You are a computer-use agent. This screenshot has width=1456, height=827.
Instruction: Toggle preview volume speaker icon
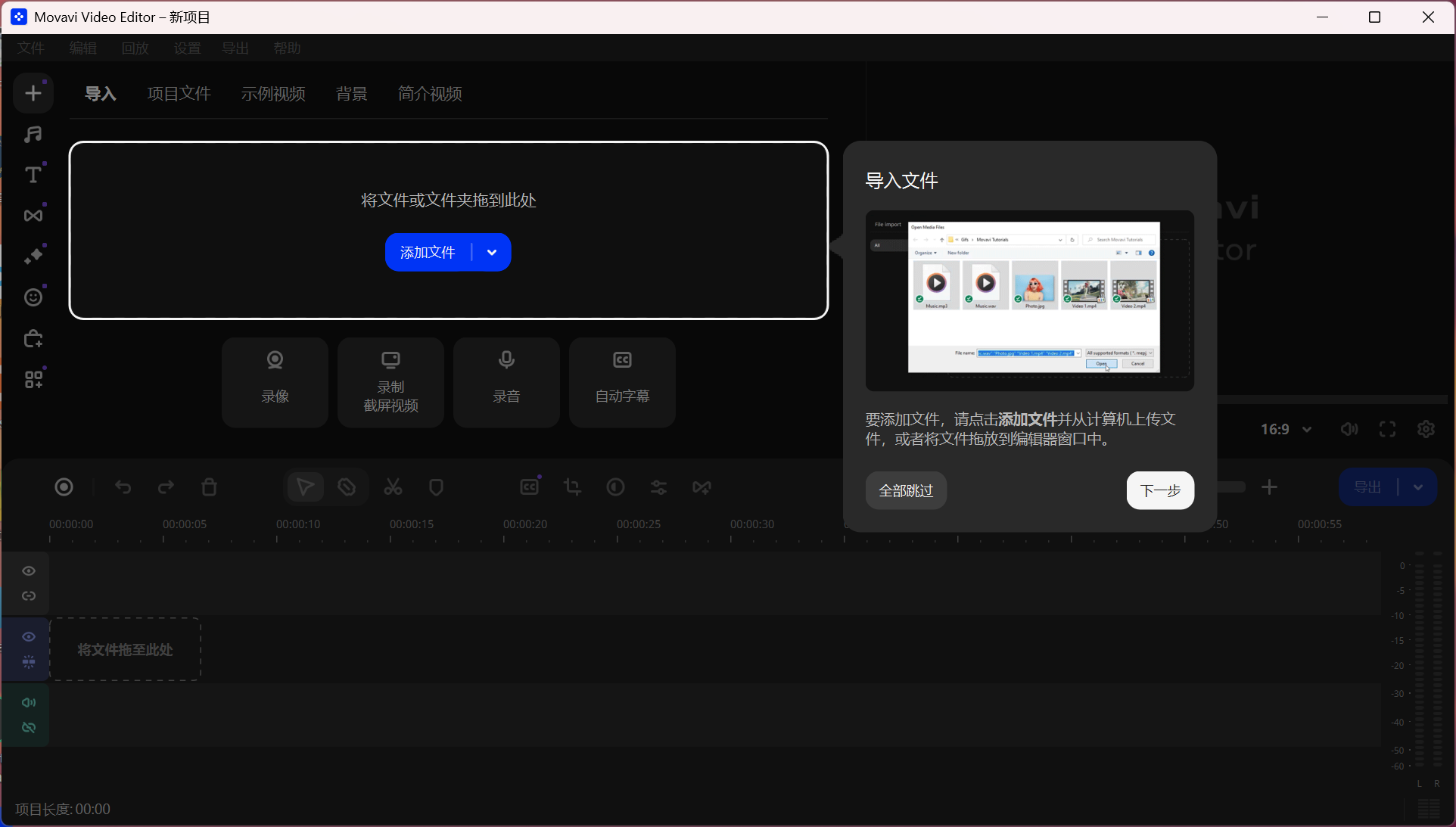click(1349, 430)
